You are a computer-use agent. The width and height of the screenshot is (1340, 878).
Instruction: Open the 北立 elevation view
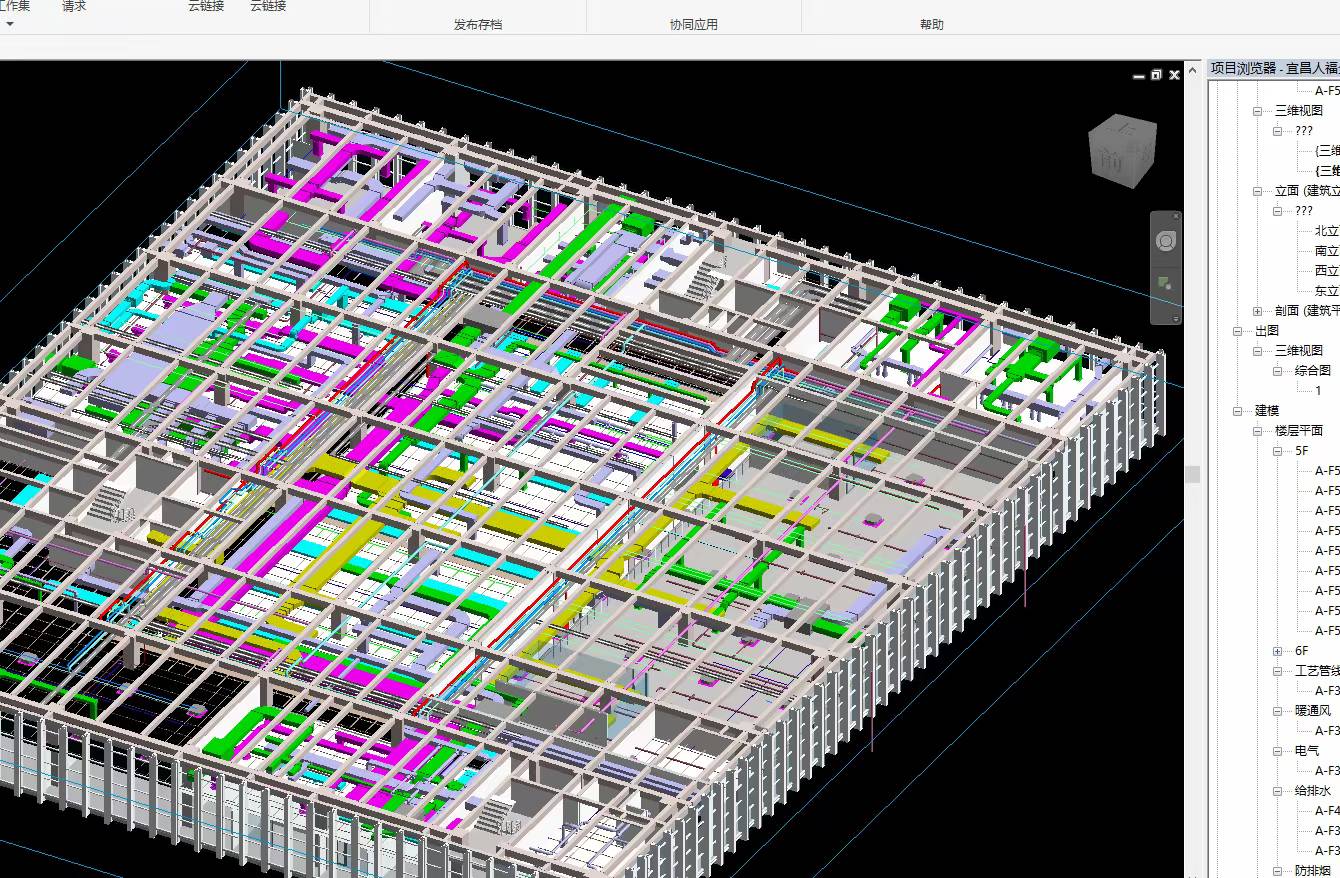tap(1327, 231)
